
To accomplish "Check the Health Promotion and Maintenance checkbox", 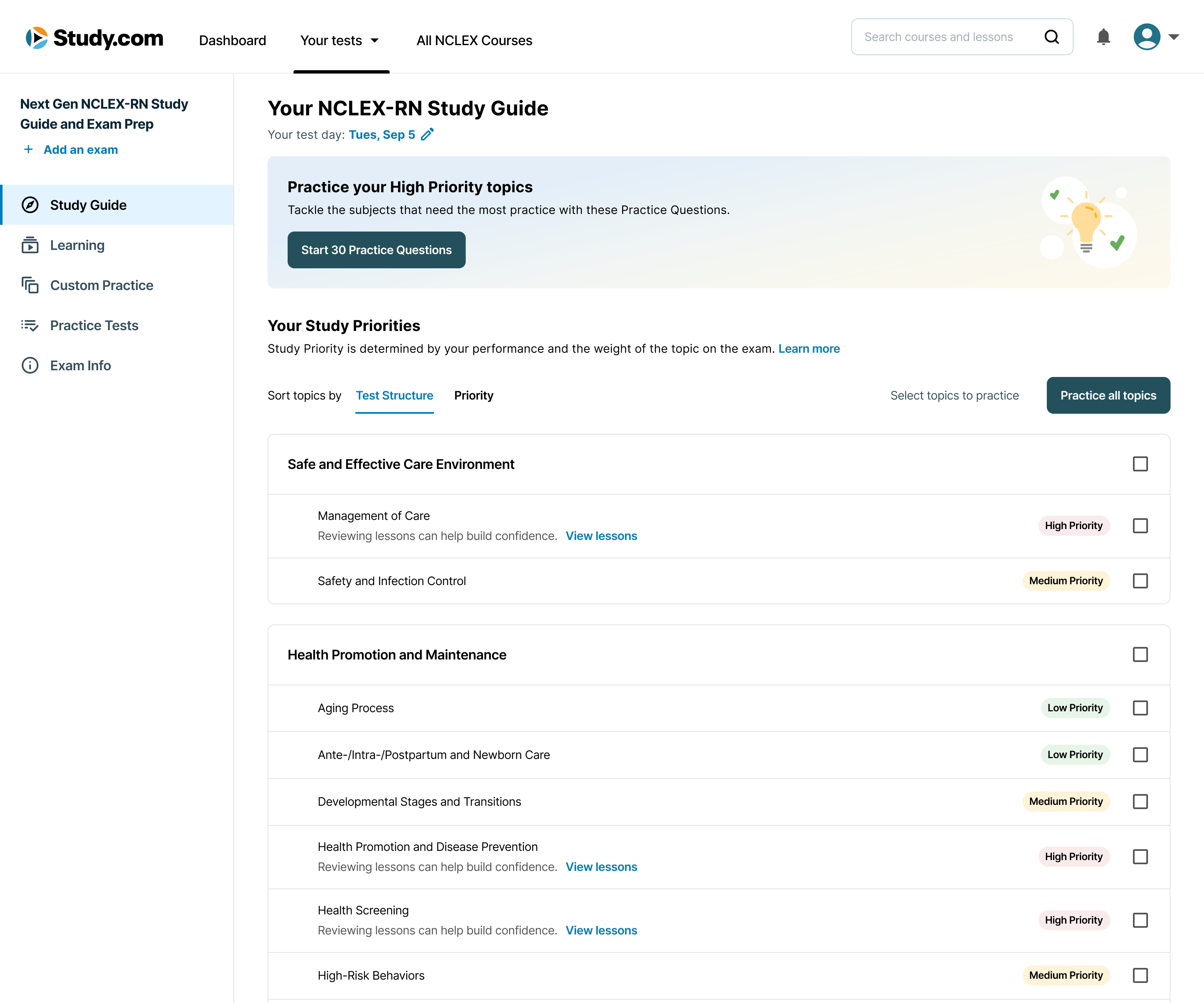I will coord(1140,654).
